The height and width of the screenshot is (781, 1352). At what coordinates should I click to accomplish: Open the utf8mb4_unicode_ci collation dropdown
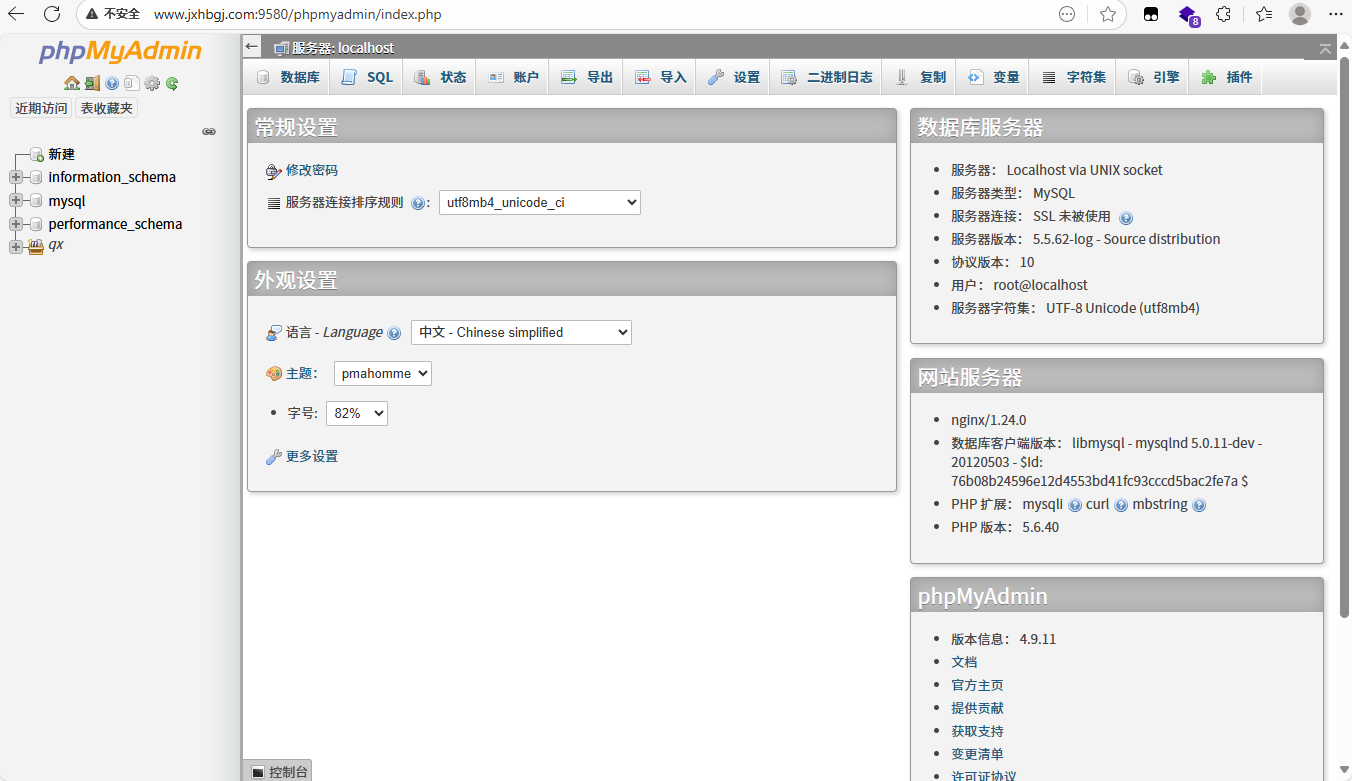tap(540, 202)
